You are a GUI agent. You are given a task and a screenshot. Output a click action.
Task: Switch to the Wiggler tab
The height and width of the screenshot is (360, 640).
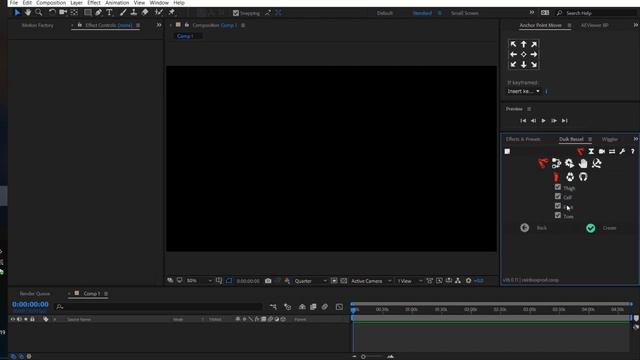[610, 140]
